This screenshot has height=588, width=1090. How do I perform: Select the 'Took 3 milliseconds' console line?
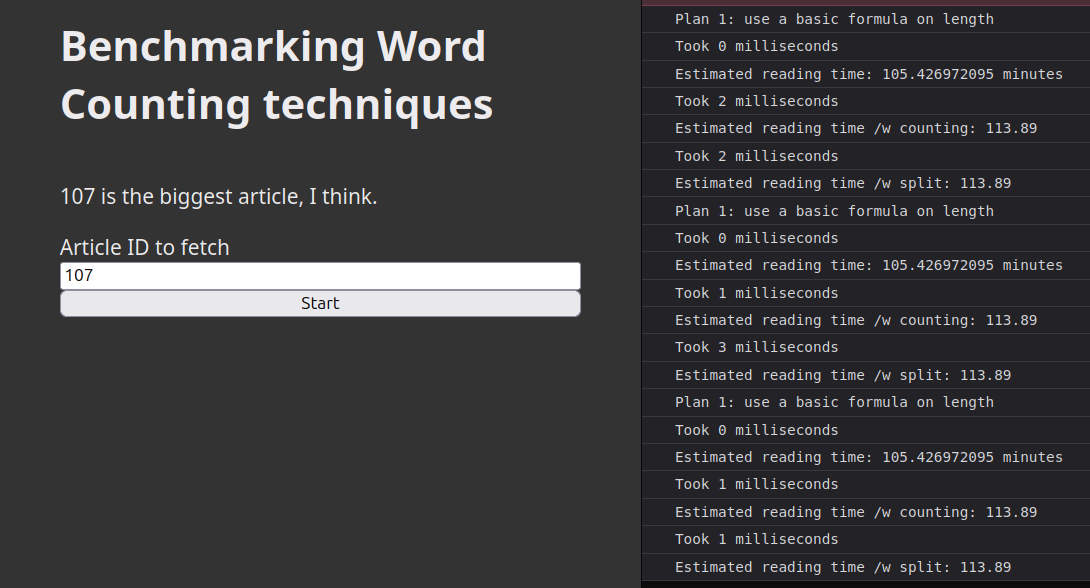coord(756,347)
